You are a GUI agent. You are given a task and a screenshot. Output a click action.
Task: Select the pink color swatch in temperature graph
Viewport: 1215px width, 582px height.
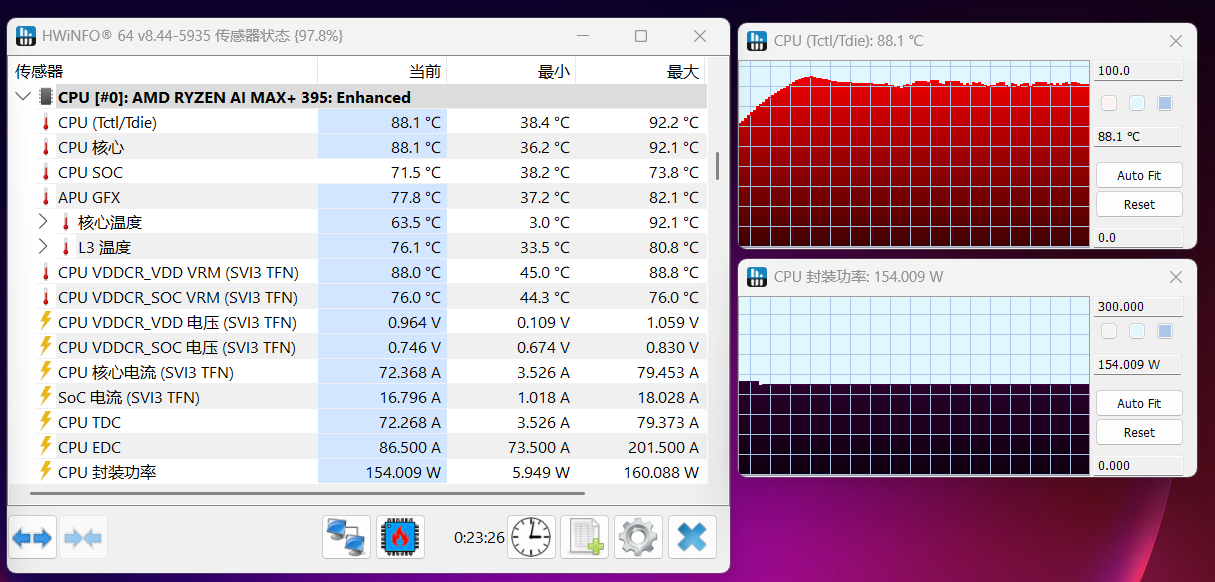(x=1109, y=103)
